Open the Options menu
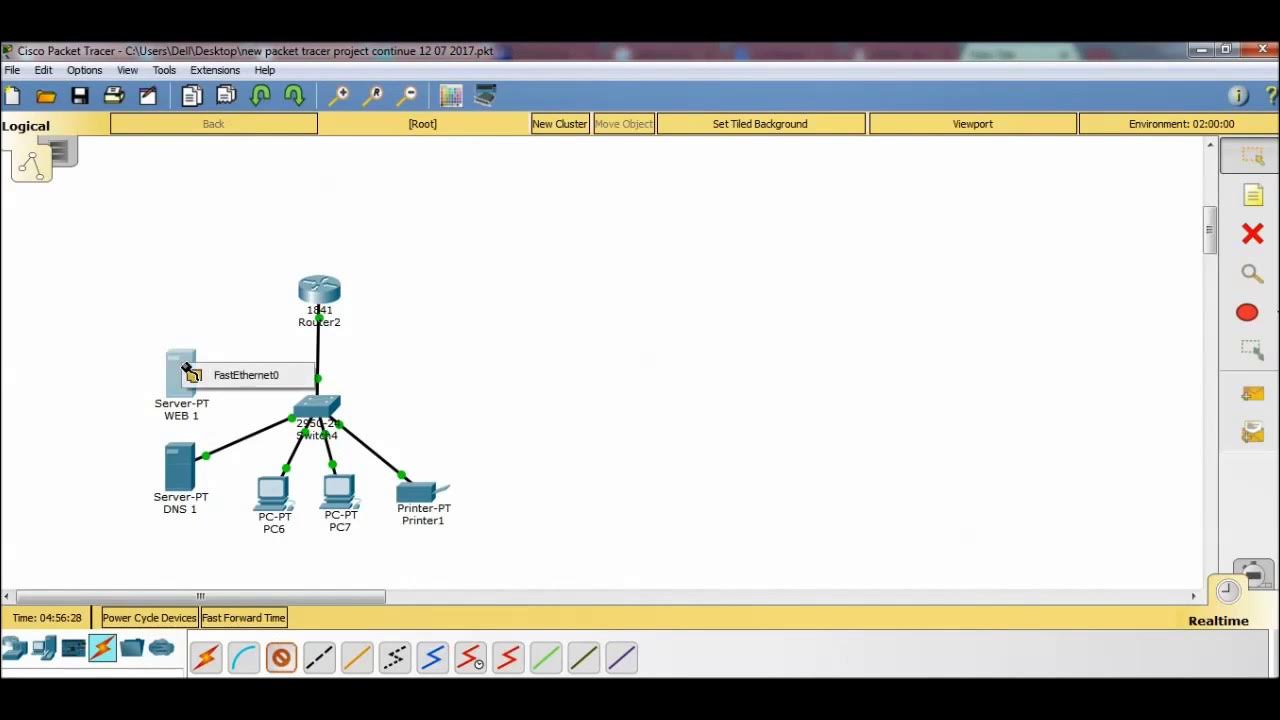This screenshot has height=720, width=1280. (84, 70)
